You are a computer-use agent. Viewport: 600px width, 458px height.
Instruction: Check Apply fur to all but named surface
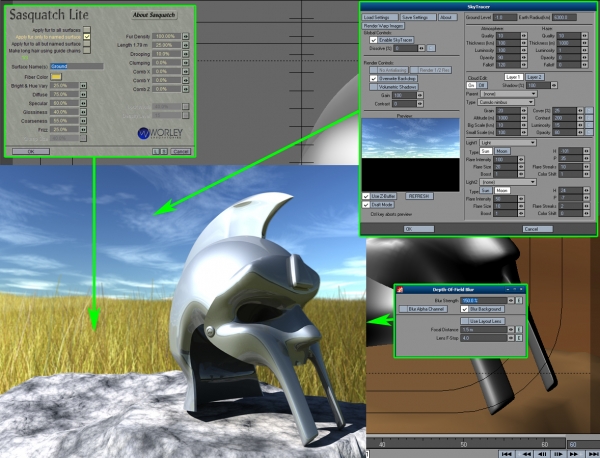[x=87, y=43]
